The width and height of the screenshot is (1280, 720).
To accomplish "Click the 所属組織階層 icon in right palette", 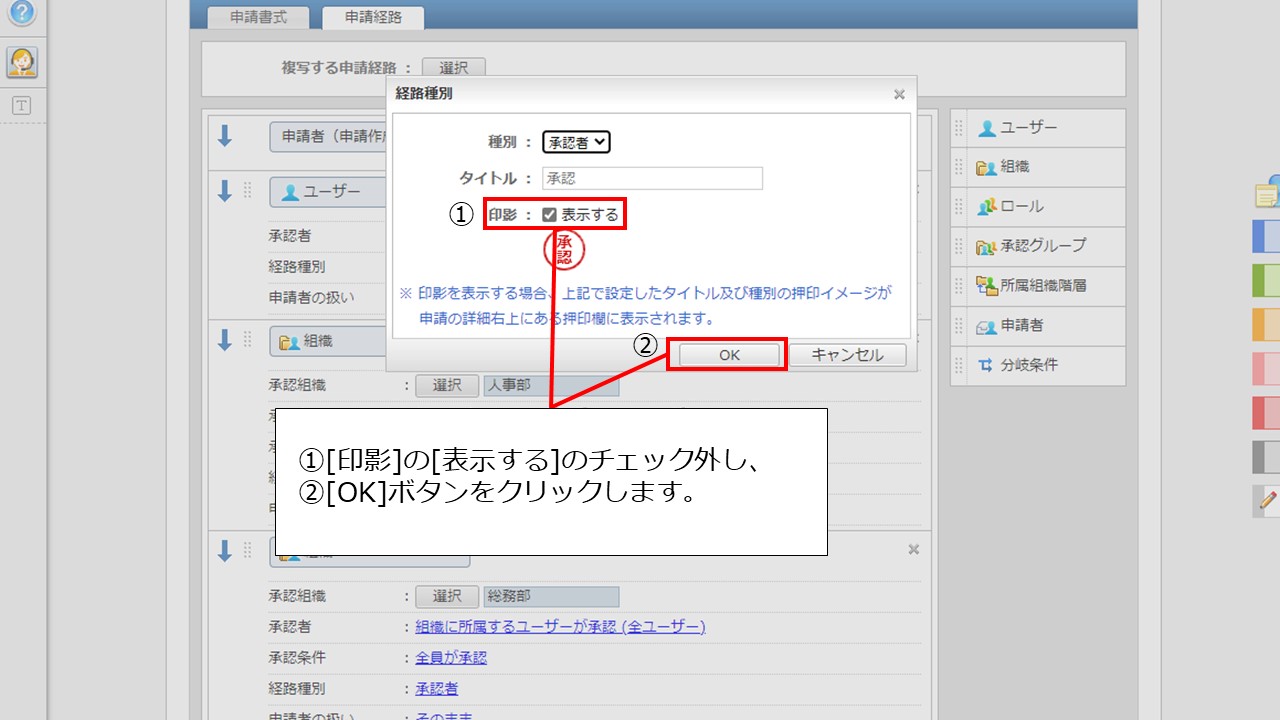I will tap(987, 285).
